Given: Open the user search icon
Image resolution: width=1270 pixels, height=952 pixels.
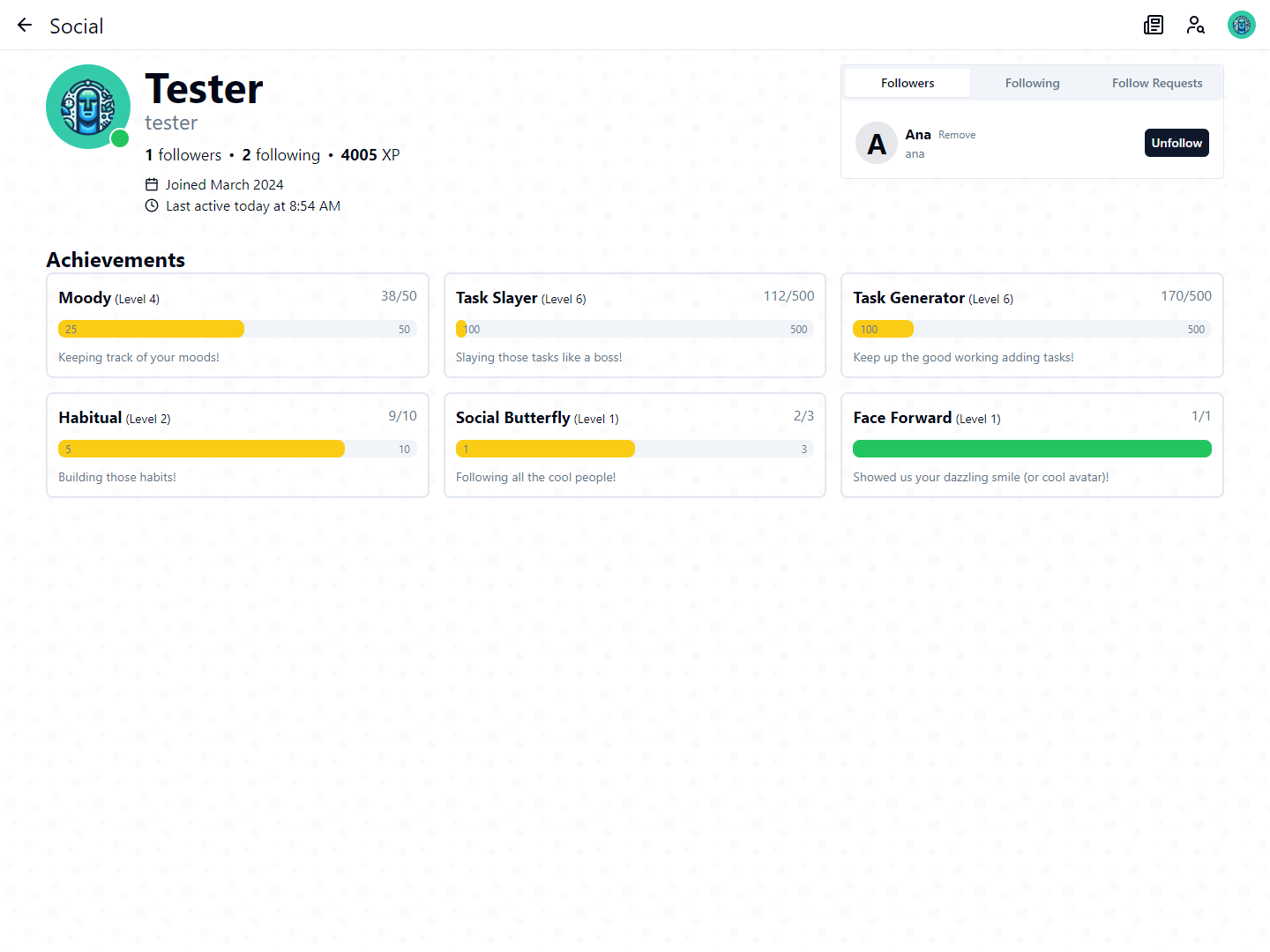Looking at the screenshot, I should [x=1195, y=26].
